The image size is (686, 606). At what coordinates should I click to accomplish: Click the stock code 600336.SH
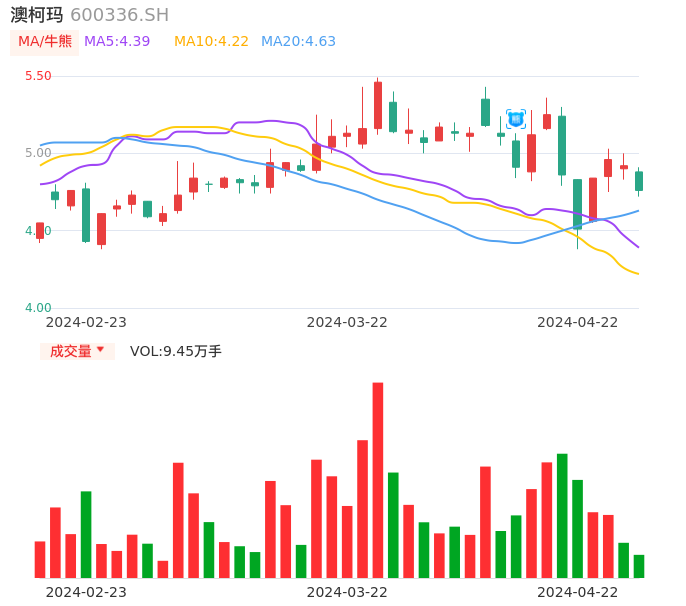(119, 15)
